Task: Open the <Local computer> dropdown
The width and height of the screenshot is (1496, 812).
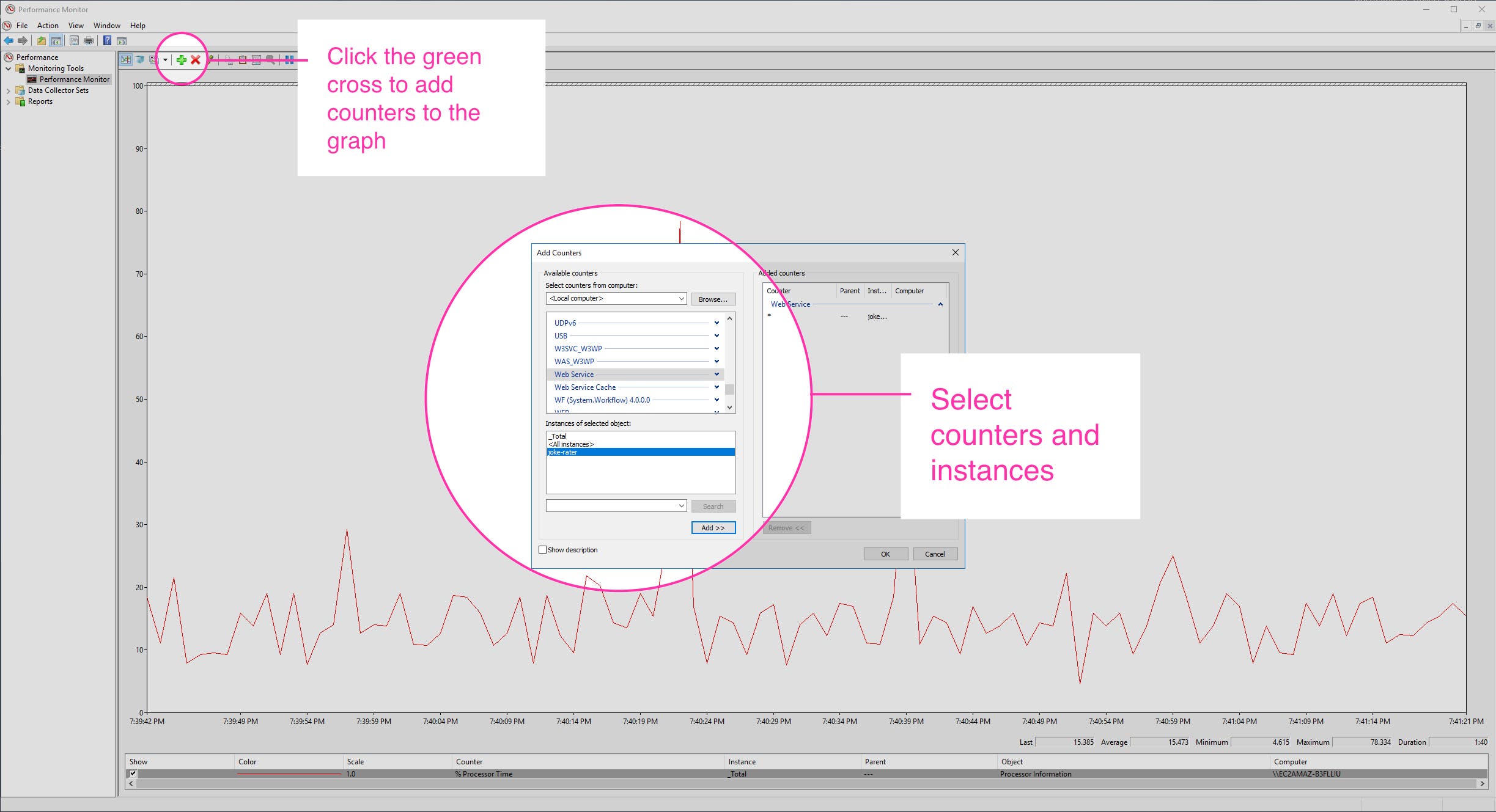Action: pos(681,299)
